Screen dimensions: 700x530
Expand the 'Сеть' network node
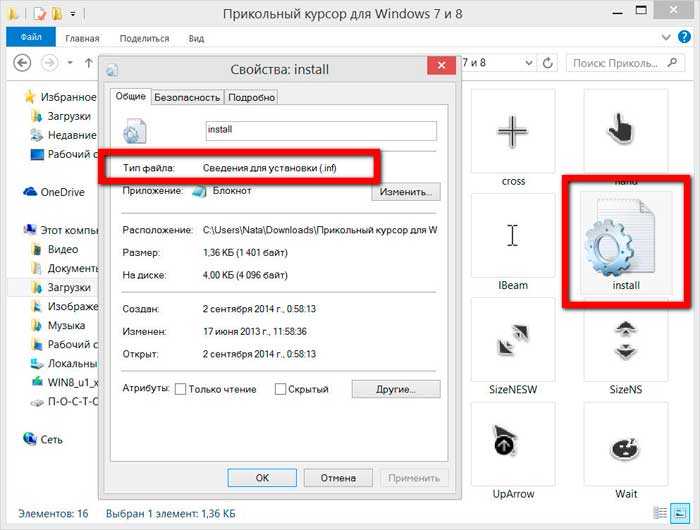pyautogui.click(x=14, y=439)
